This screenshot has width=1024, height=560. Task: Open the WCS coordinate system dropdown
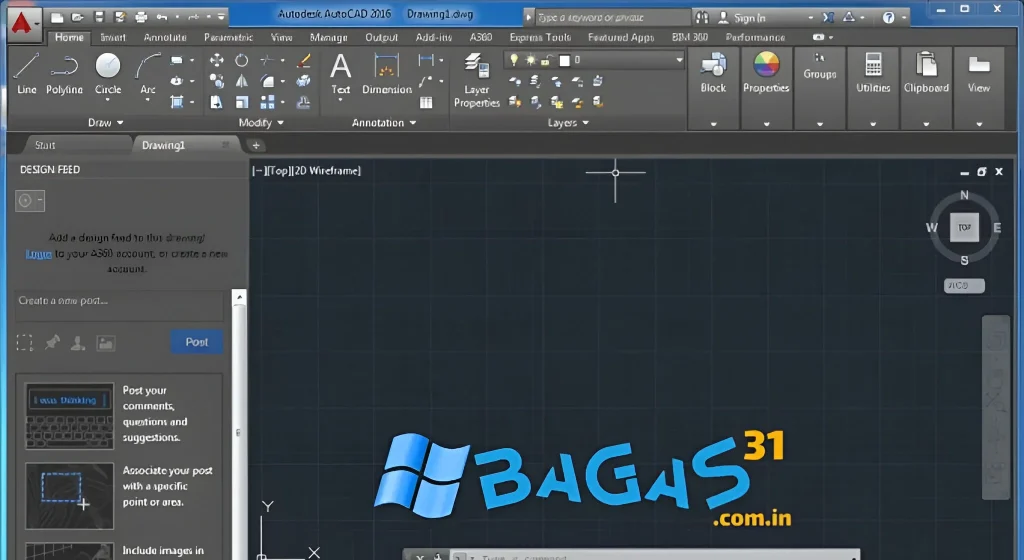click(965, 285)
